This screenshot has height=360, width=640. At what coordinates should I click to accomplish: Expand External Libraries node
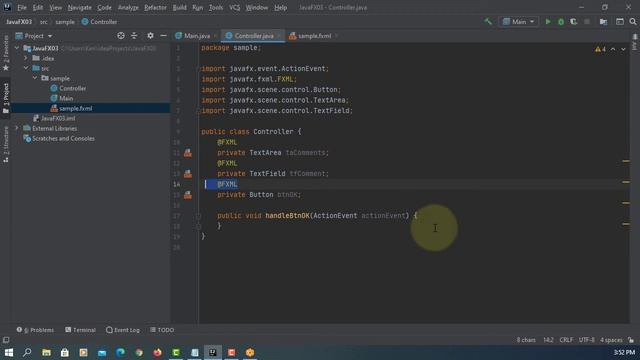pos(17,128)
